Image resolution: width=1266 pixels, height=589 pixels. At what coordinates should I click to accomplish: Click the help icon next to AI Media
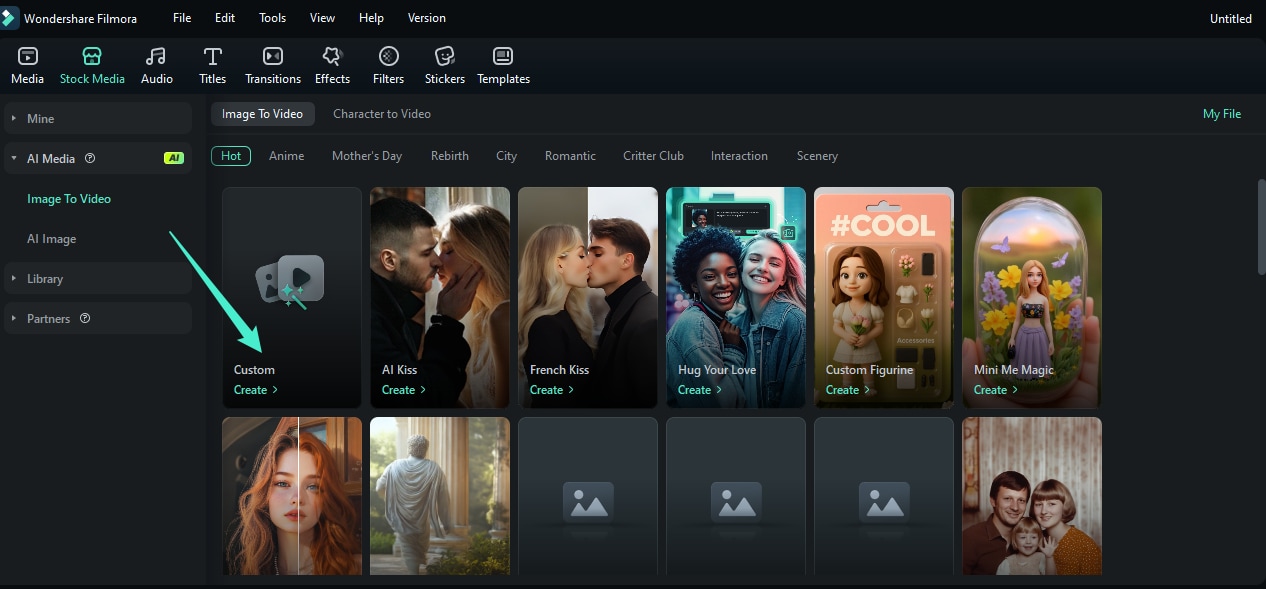90,158
